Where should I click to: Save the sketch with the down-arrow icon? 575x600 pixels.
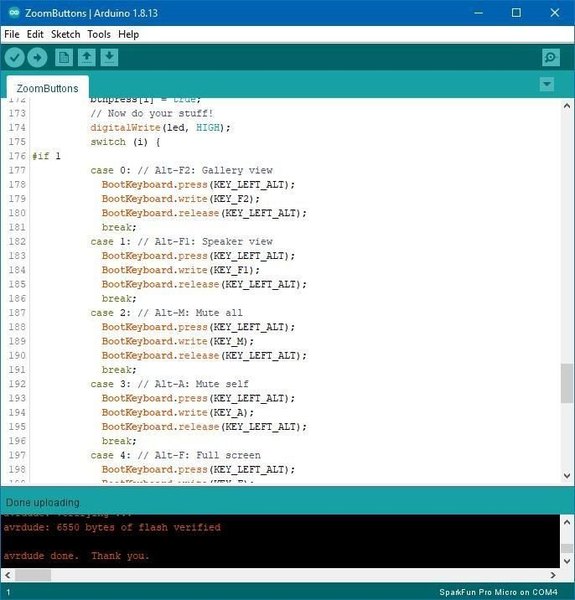(109, 58)
